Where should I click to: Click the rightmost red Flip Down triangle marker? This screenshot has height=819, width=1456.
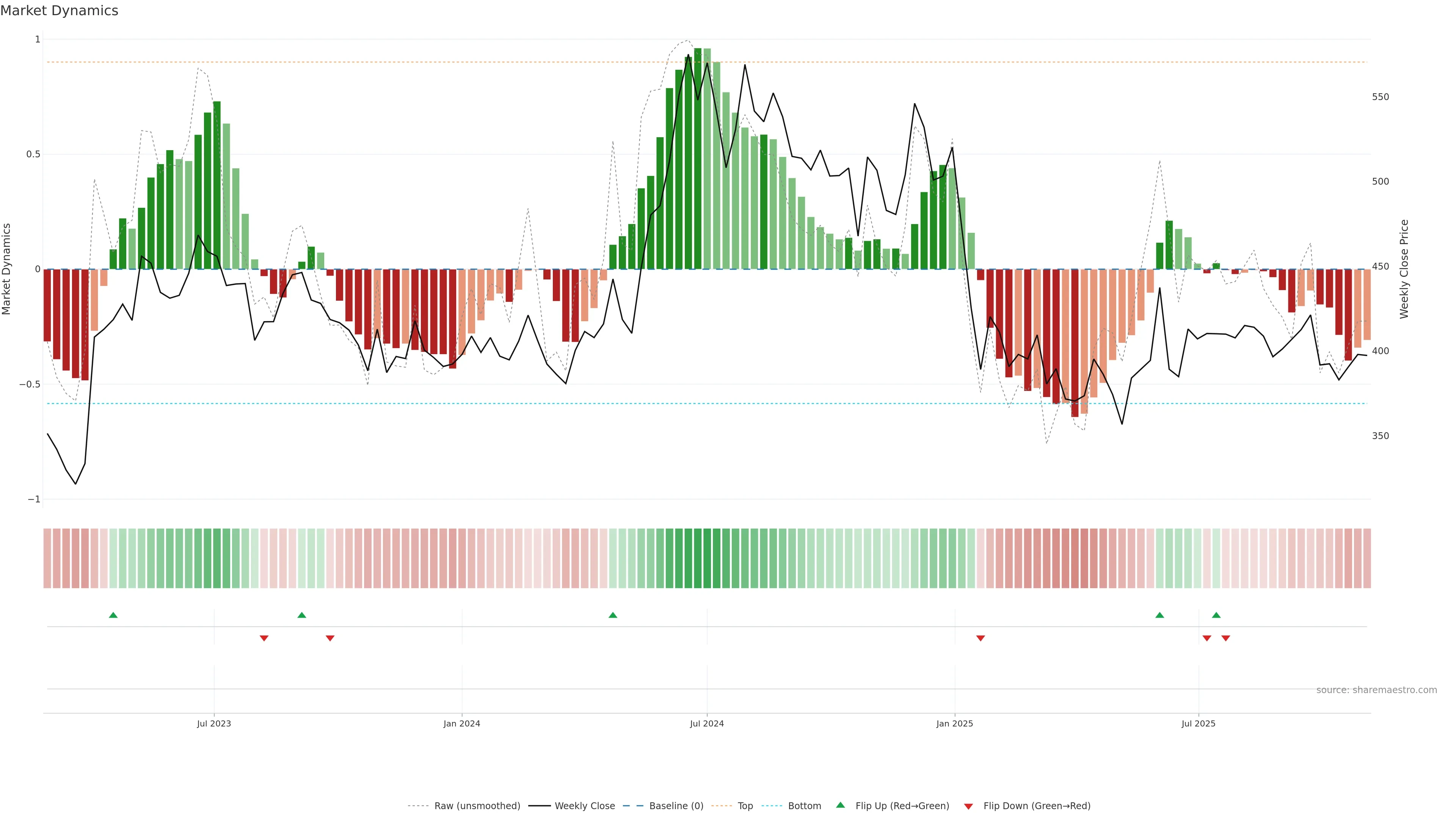coord(1225,638)
